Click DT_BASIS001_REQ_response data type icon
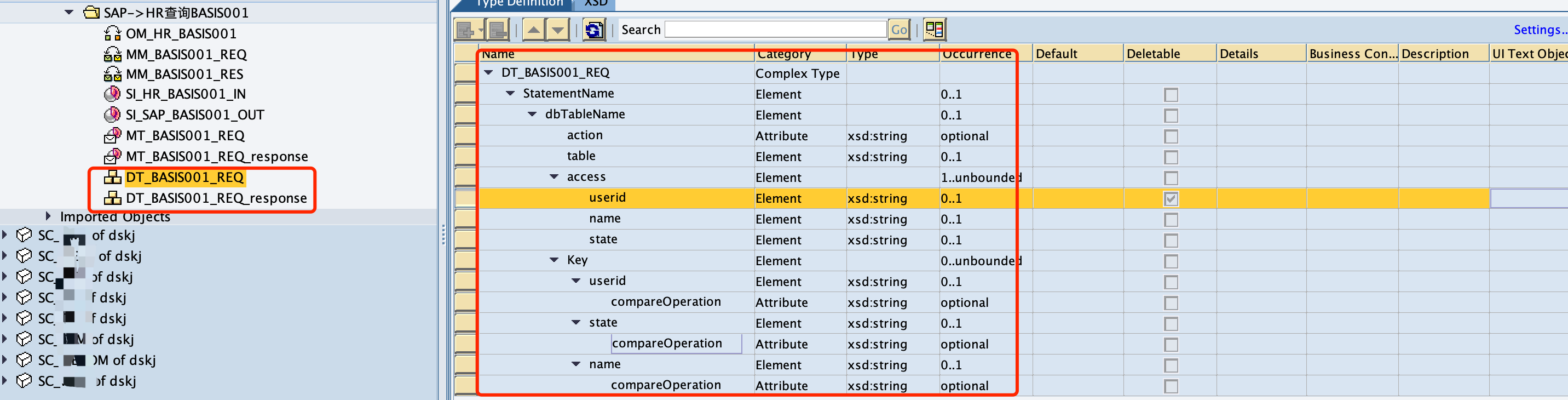 [113, 198]
